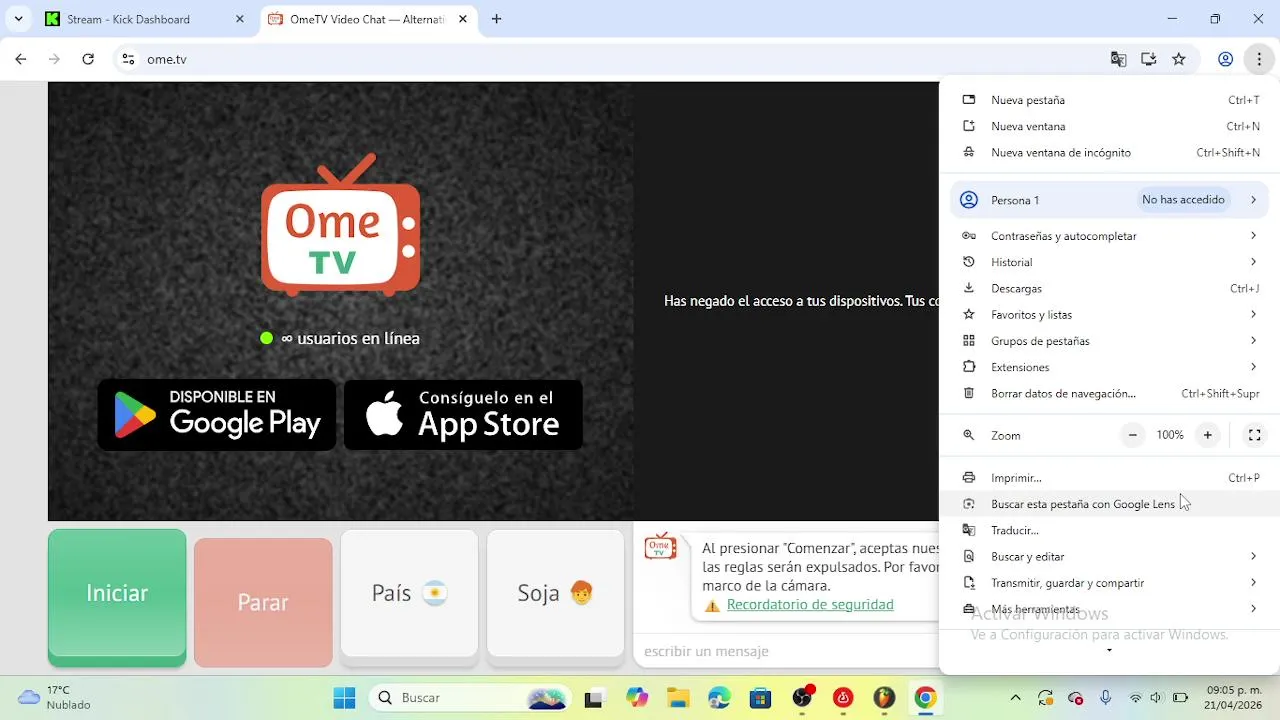Image resolution: width=1280 pixels, height=720 pixels.
Task: Open Descargas from the menu
Action: coord(1110,288)
